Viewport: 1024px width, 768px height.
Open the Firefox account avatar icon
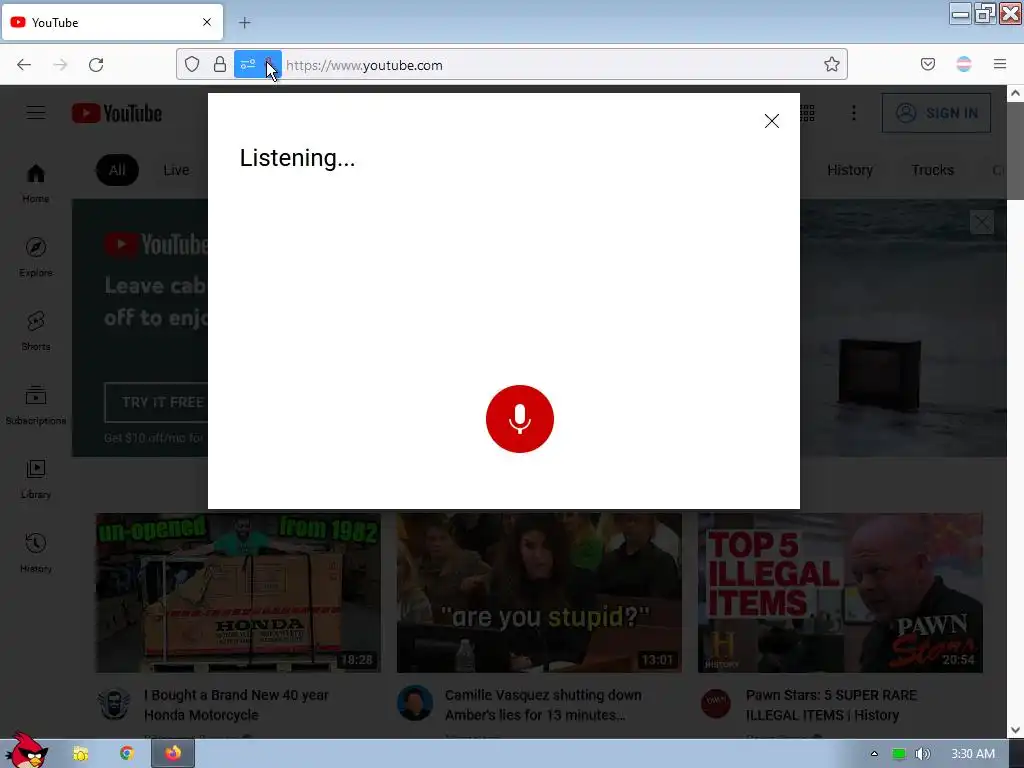(964, 64)
